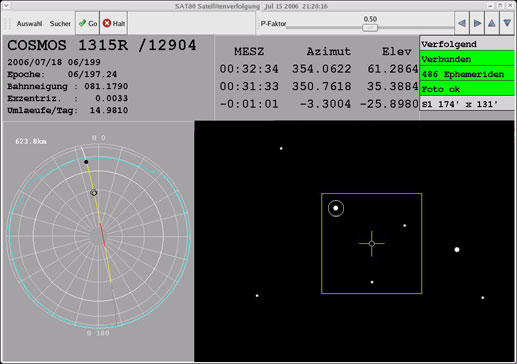Click the bright star right of the yellow box

click(x=457, y=250)
